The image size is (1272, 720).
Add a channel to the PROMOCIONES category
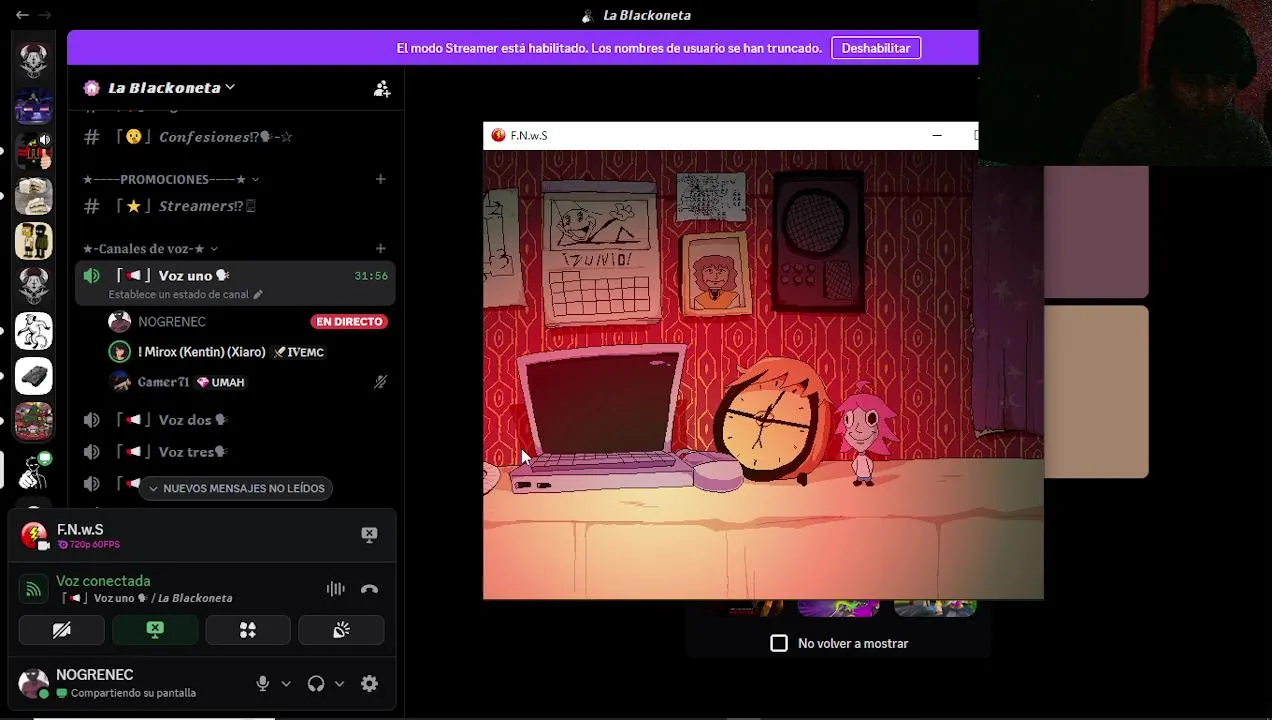(x=381, y=179)
